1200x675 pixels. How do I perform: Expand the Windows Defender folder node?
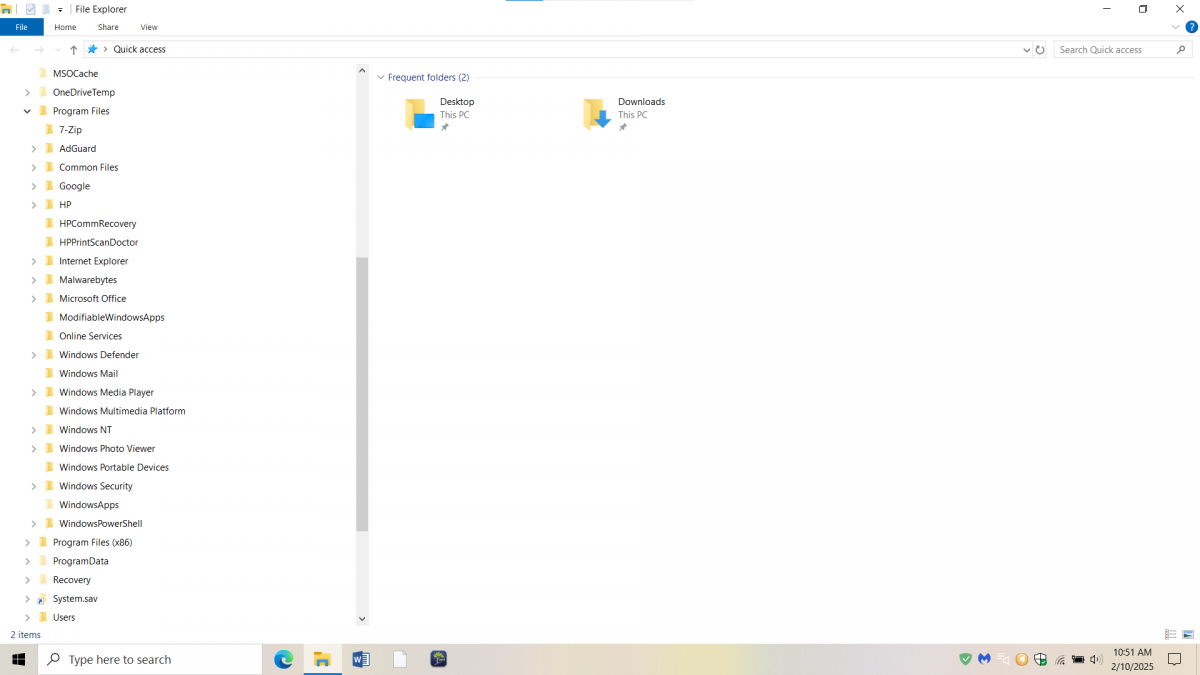pyautogui.click(x=34, y=355)
